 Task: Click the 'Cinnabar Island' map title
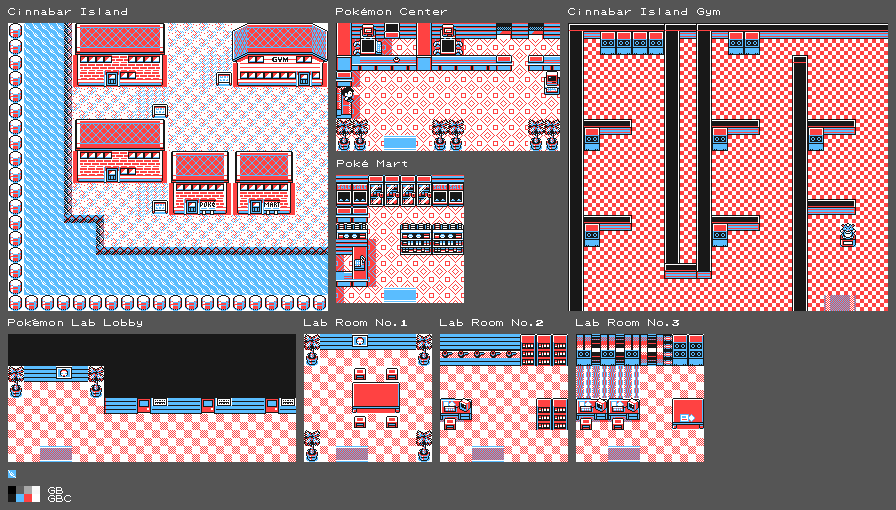(x=68, y=11)
